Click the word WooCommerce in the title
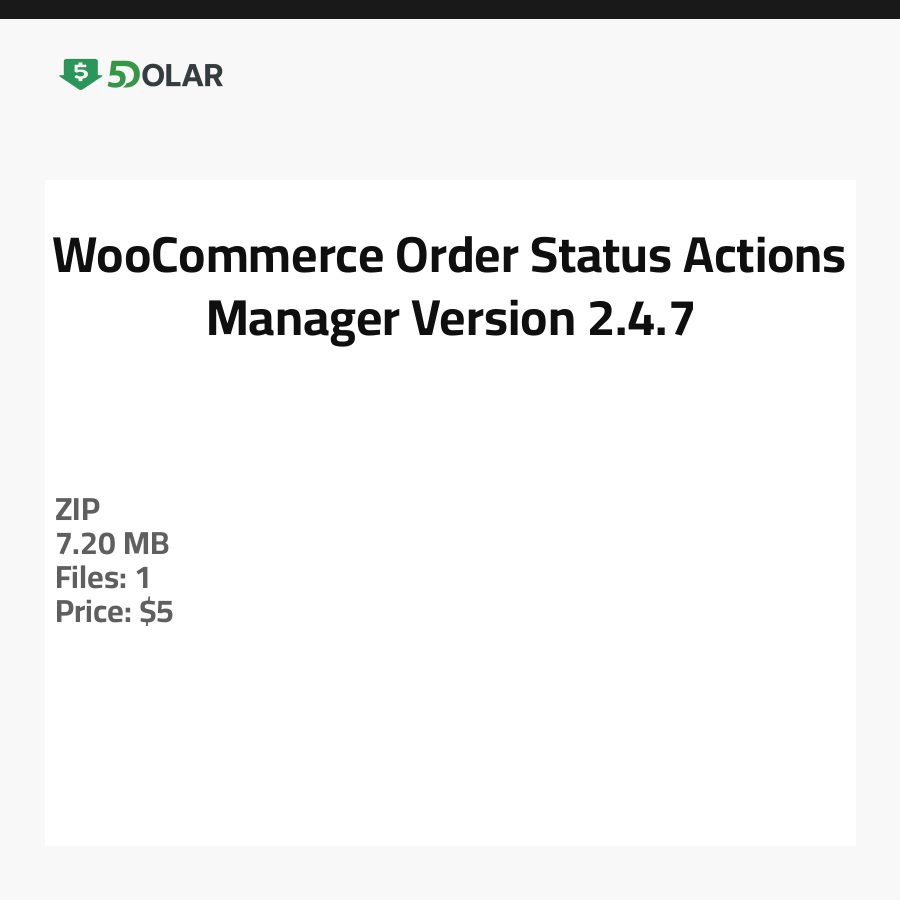900x900 pixels. pos(217,257)
